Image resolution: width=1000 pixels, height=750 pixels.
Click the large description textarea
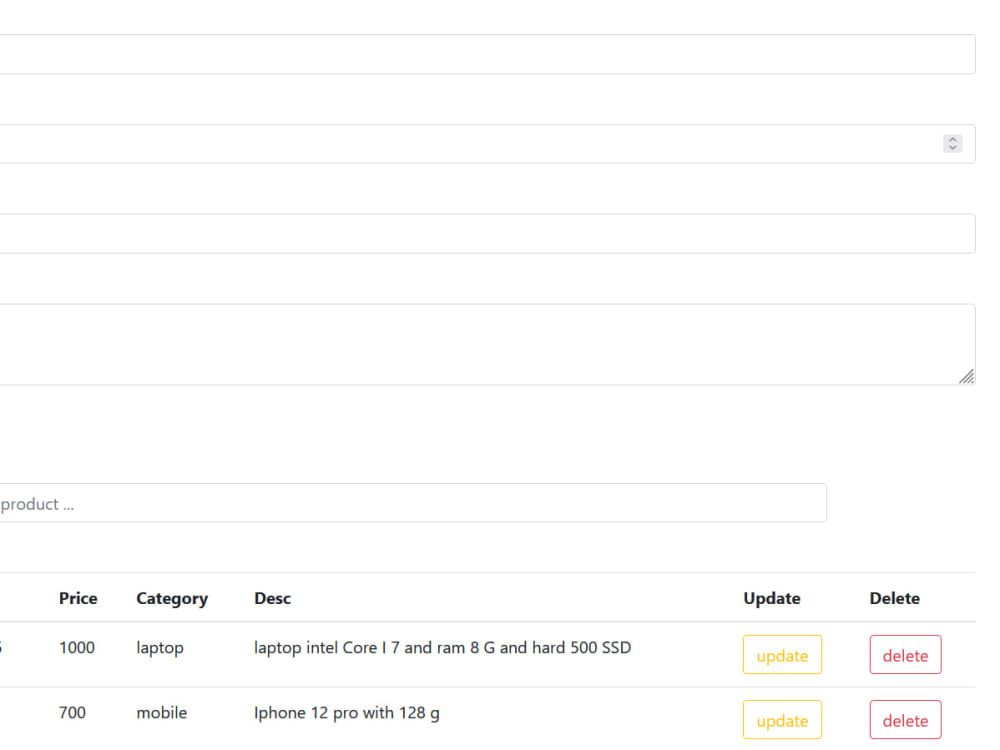point(480,340)
